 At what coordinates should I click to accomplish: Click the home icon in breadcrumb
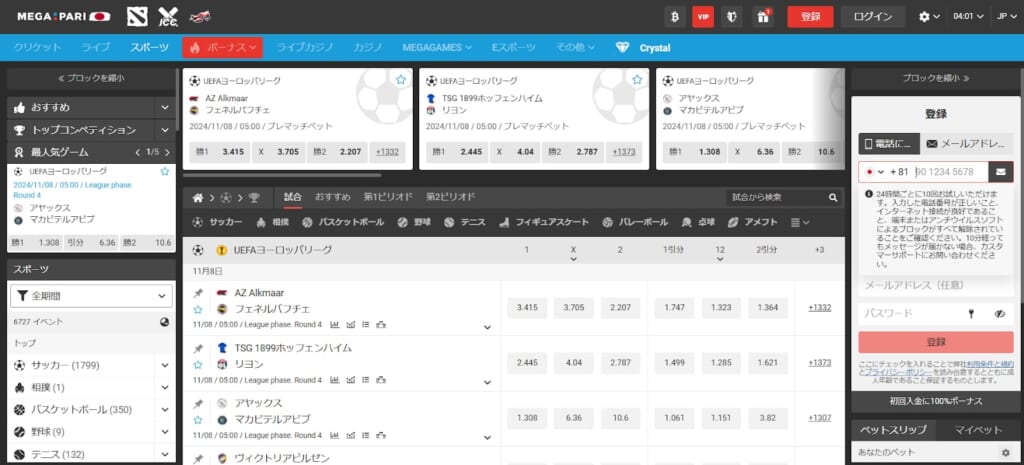(x=198, y=197)
